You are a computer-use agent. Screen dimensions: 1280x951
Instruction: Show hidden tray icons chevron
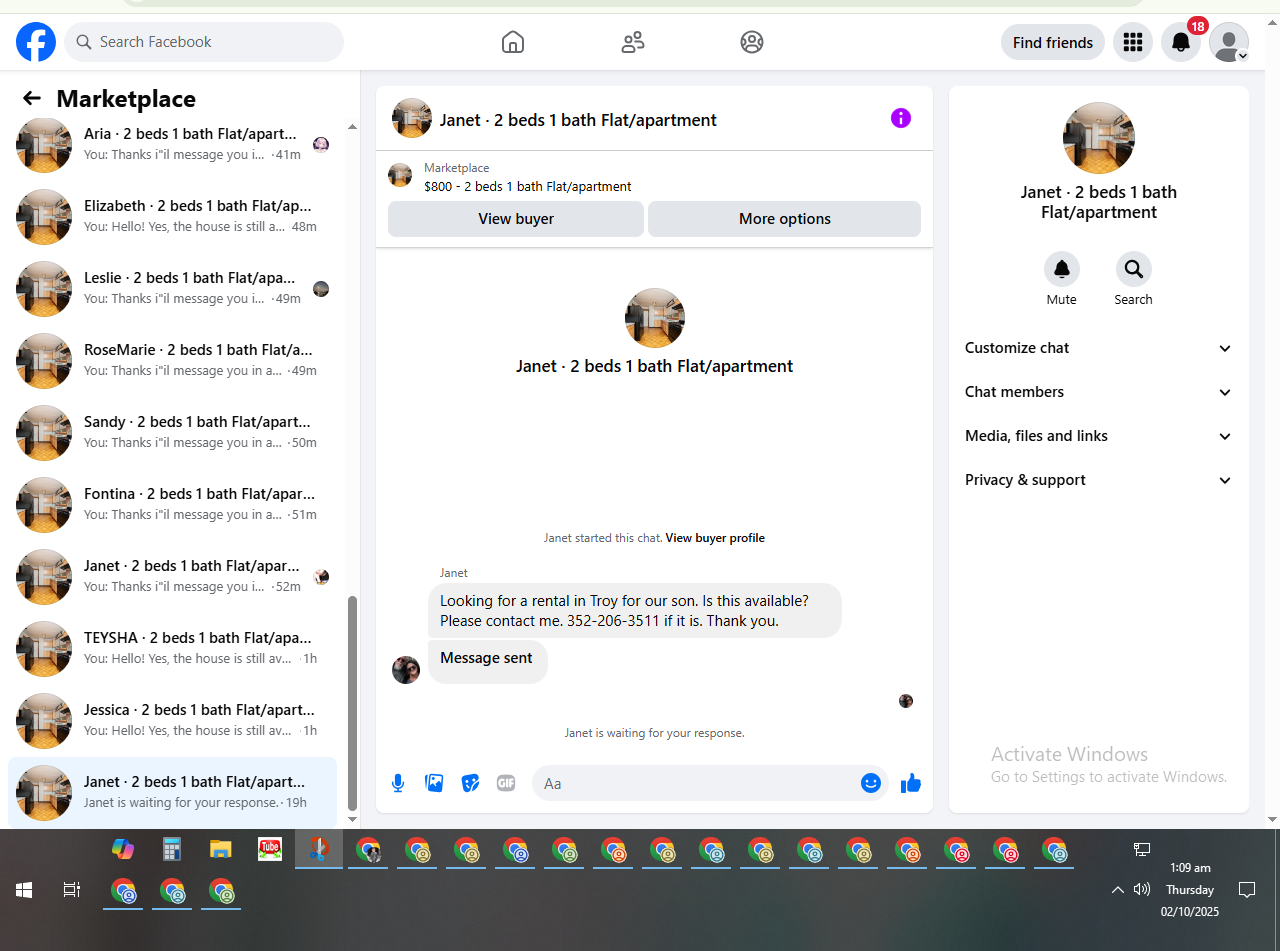1118,889
